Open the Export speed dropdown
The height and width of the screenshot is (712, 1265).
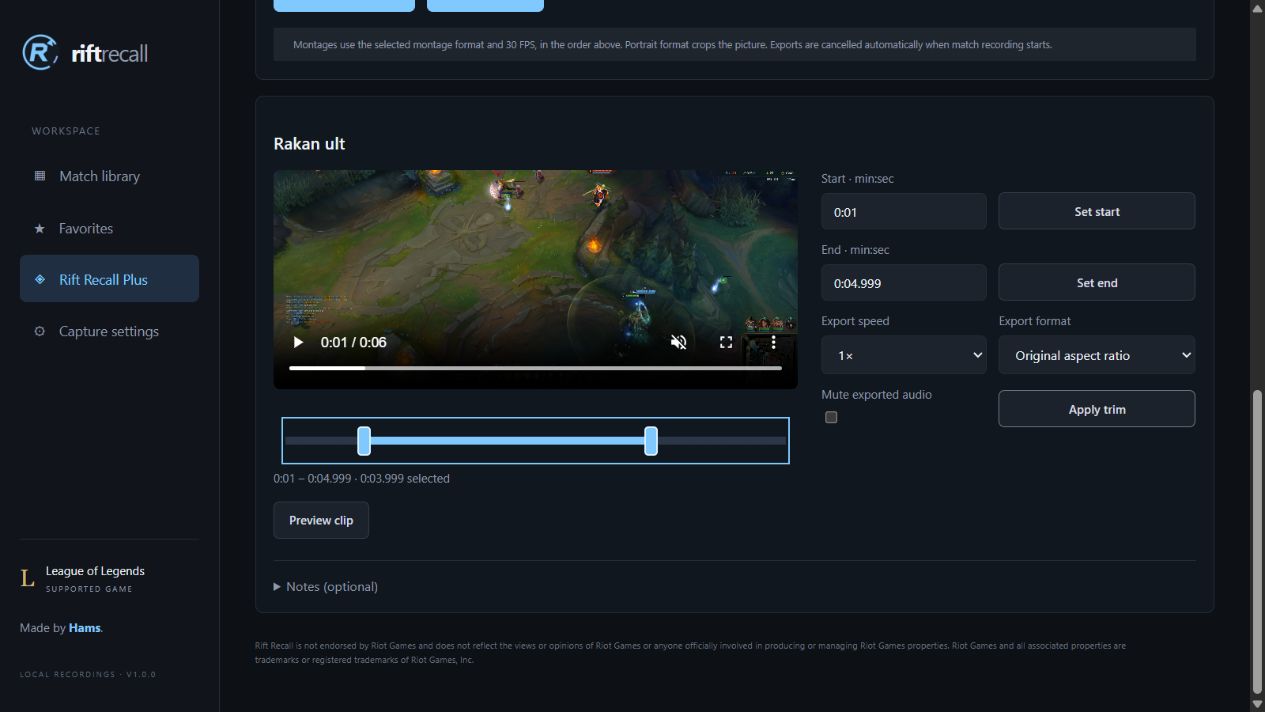pos(904,355)
